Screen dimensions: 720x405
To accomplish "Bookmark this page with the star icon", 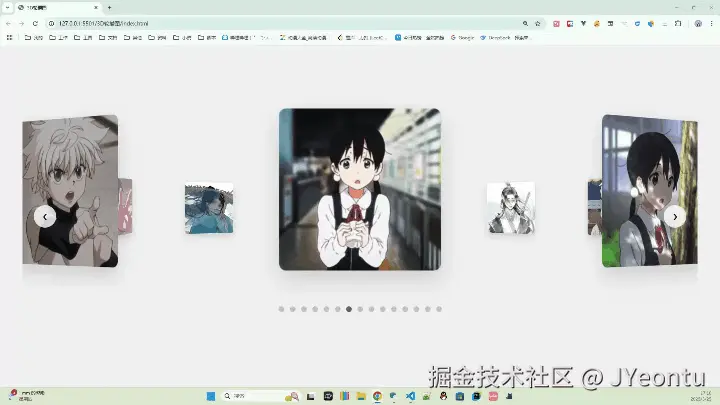I will (538, 23).
